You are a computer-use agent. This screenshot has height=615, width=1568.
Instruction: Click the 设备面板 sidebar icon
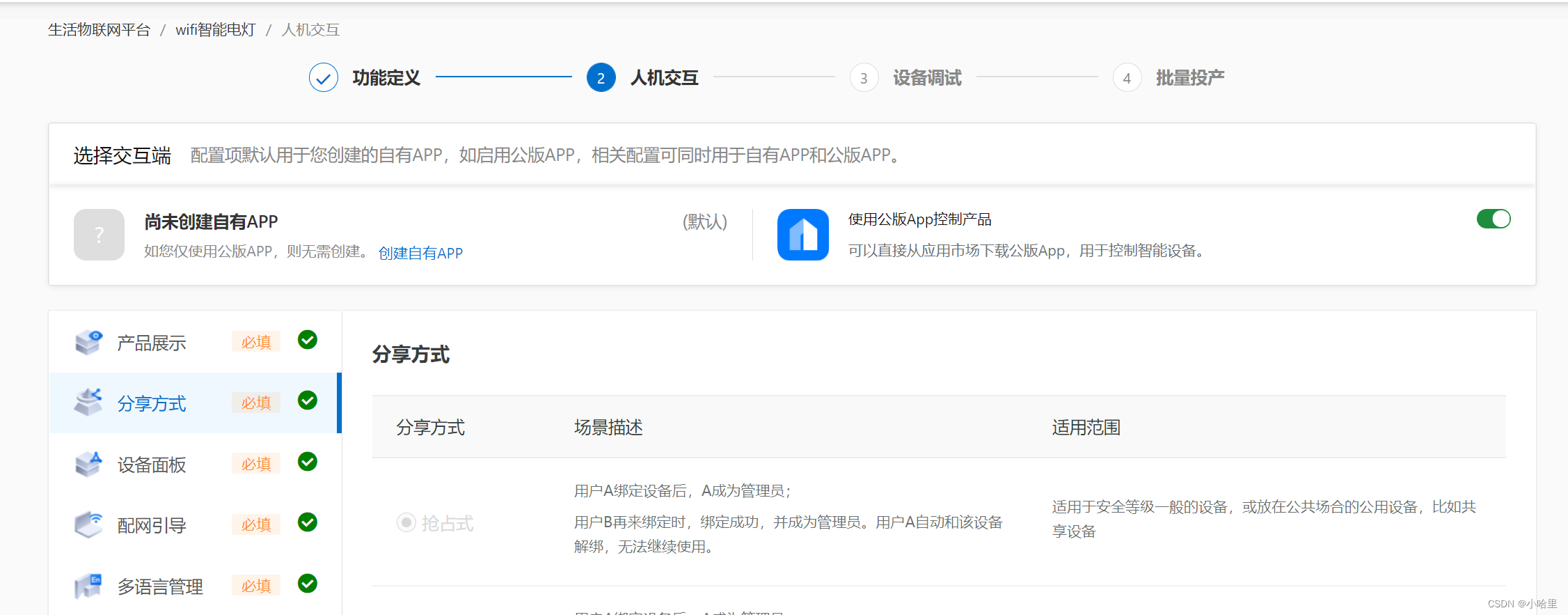click(x=89, y=464)
